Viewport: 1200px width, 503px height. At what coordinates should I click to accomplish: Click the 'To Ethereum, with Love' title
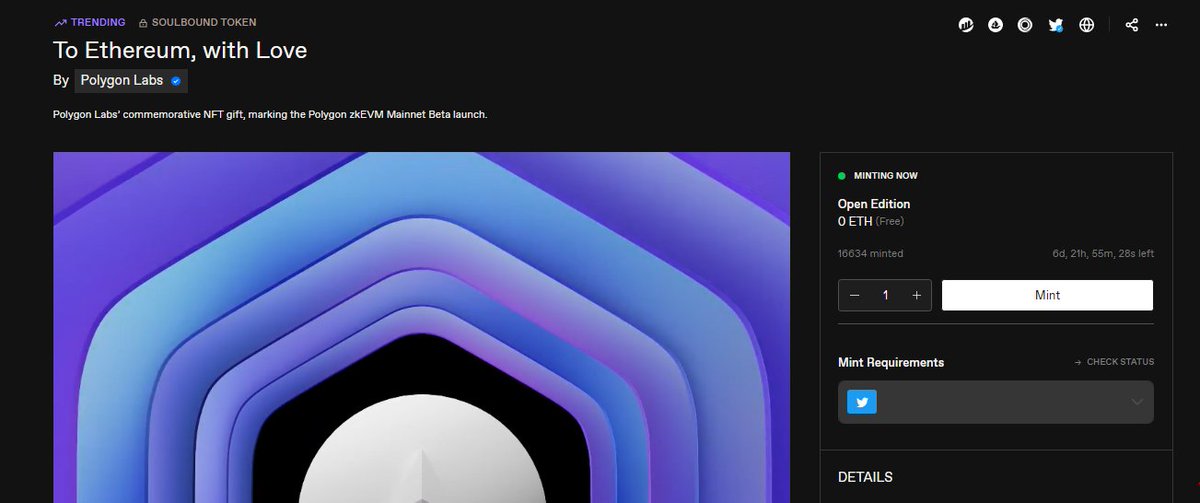(180, 49)
